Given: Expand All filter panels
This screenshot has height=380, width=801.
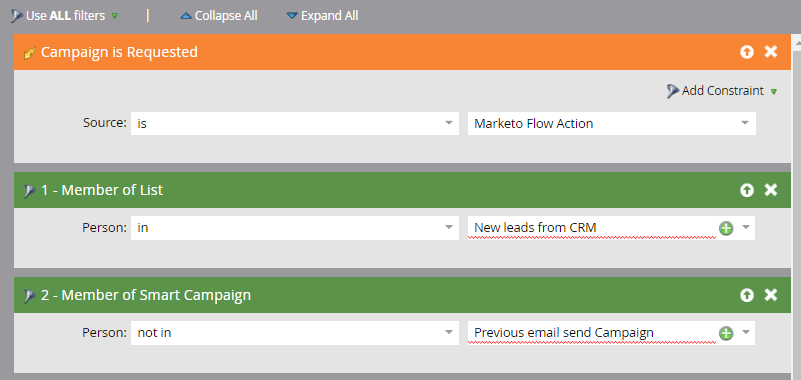Looking at the screenshot, I should [x=322, y=16].
